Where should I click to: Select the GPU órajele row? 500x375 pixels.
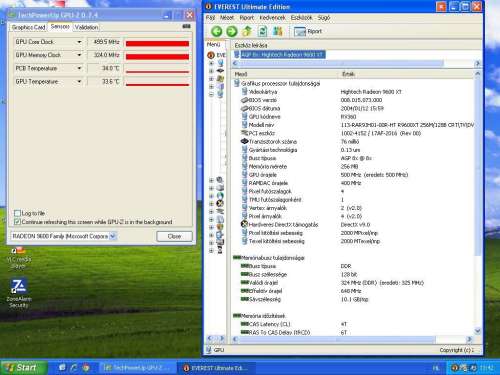point(353,175)
